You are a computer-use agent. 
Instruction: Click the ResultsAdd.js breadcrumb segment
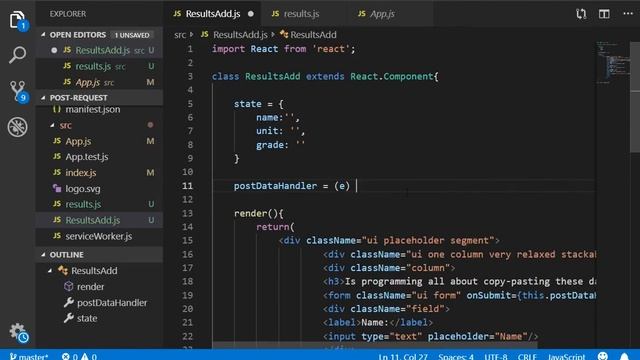coord(240,35)
